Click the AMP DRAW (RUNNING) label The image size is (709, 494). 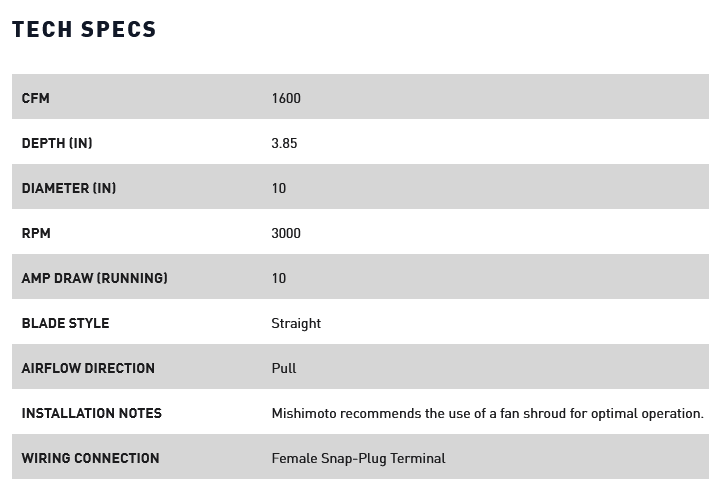pos(95,278)
